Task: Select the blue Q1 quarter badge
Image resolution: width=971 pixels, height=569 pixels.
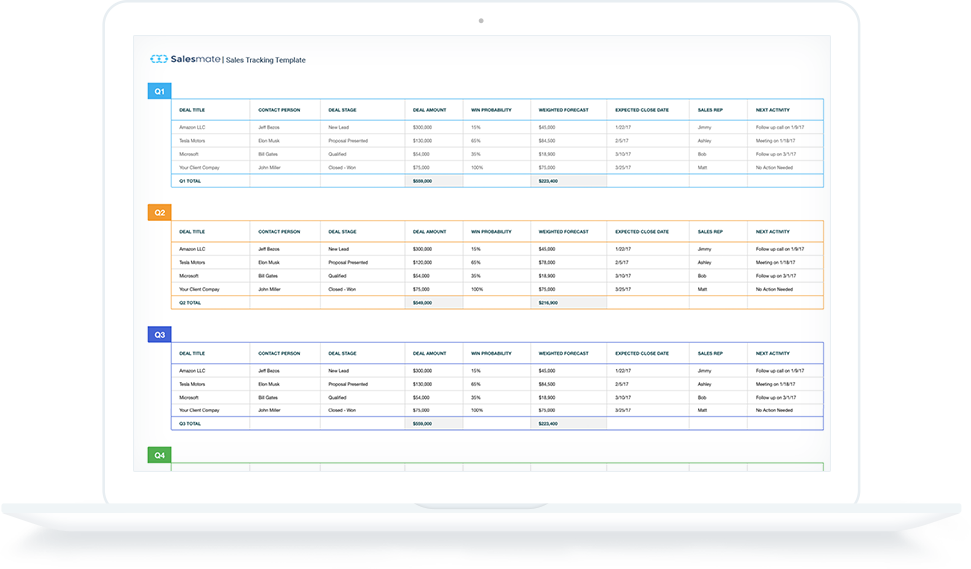Action: point(159,91)
